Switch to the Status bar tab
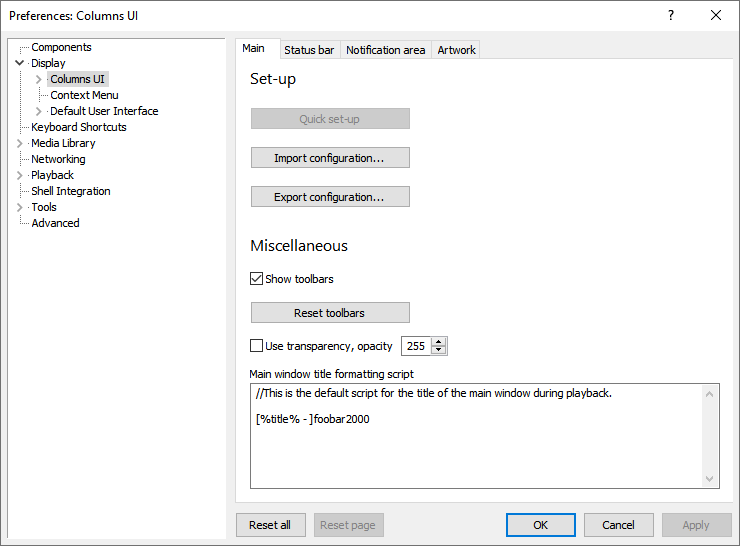 click(309, 50)
